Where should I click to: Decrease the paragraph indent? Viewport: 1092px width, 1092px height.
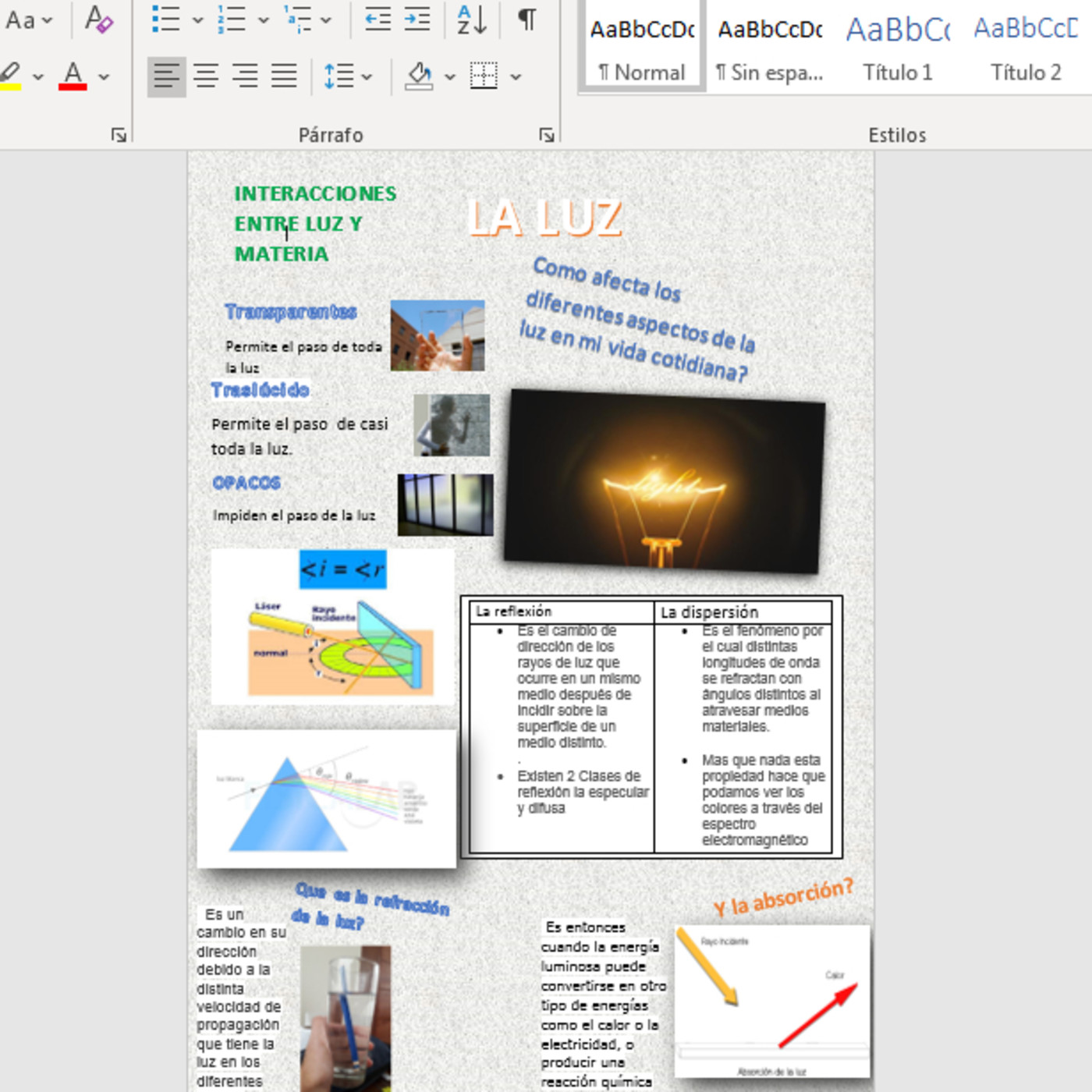pos(378,19)
